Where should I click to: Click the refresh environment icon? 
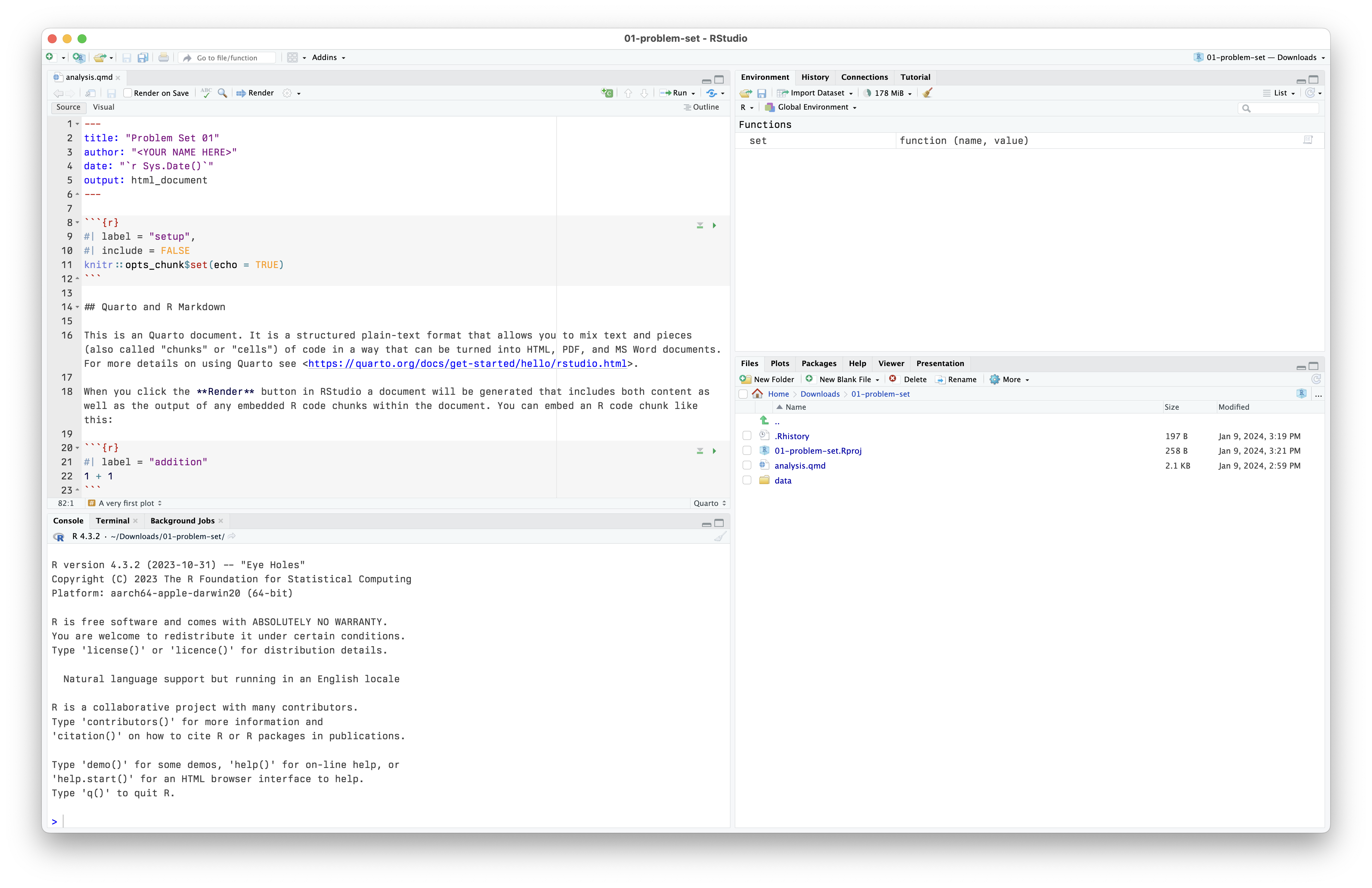[1310, 93]
